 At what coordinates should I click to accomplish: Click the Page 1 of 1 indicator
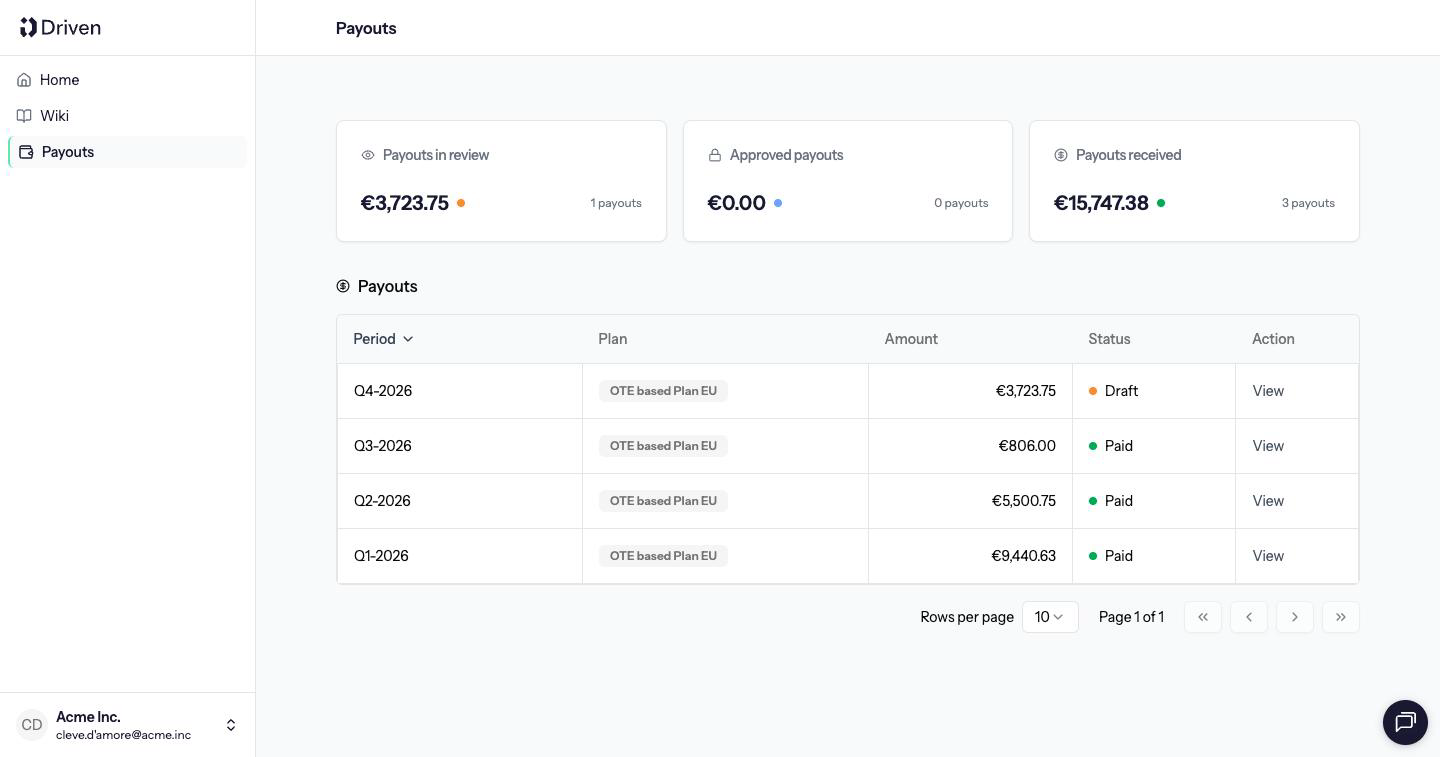1131,617
